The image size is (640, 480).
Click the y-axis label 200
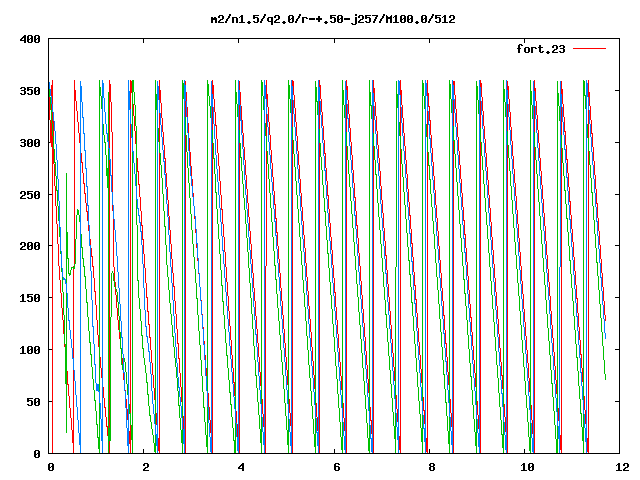click(x=30, y=246)
